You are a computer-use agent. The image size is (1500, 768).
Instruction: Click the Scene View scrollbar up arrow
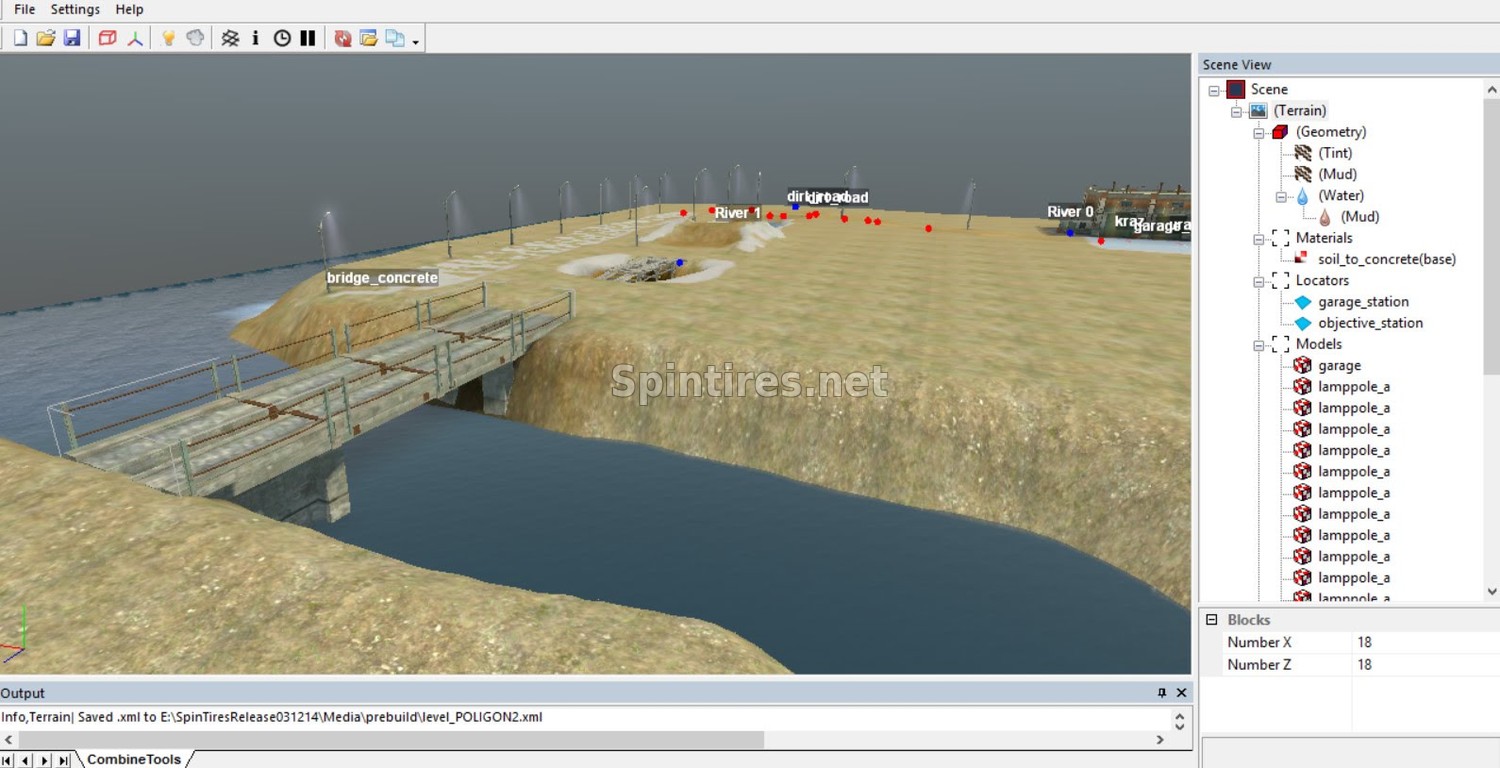pos(1492,88)
